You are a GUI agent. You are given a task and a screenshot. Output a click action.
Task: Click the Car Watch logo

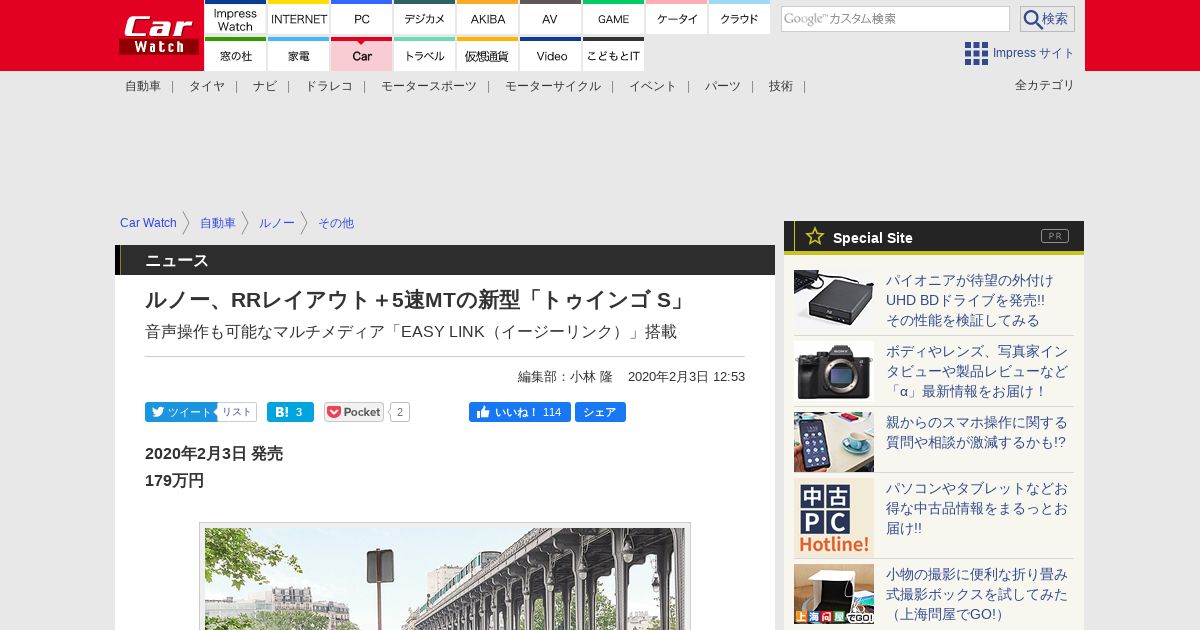click(159, 35)
